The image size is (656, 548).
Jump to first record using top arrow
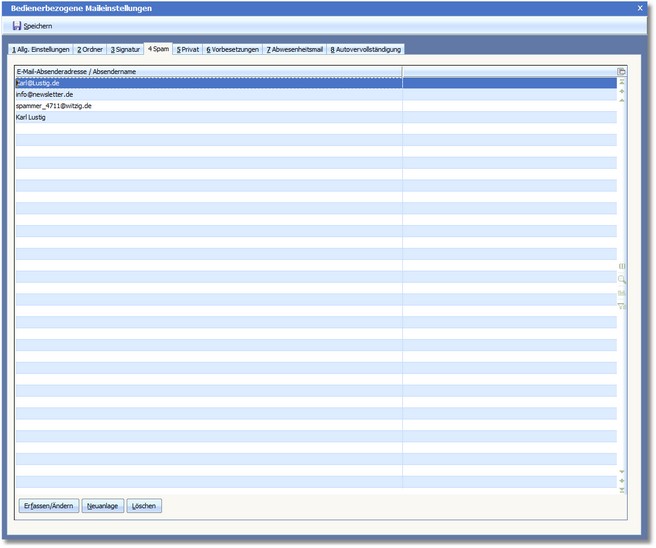point(622,83)
